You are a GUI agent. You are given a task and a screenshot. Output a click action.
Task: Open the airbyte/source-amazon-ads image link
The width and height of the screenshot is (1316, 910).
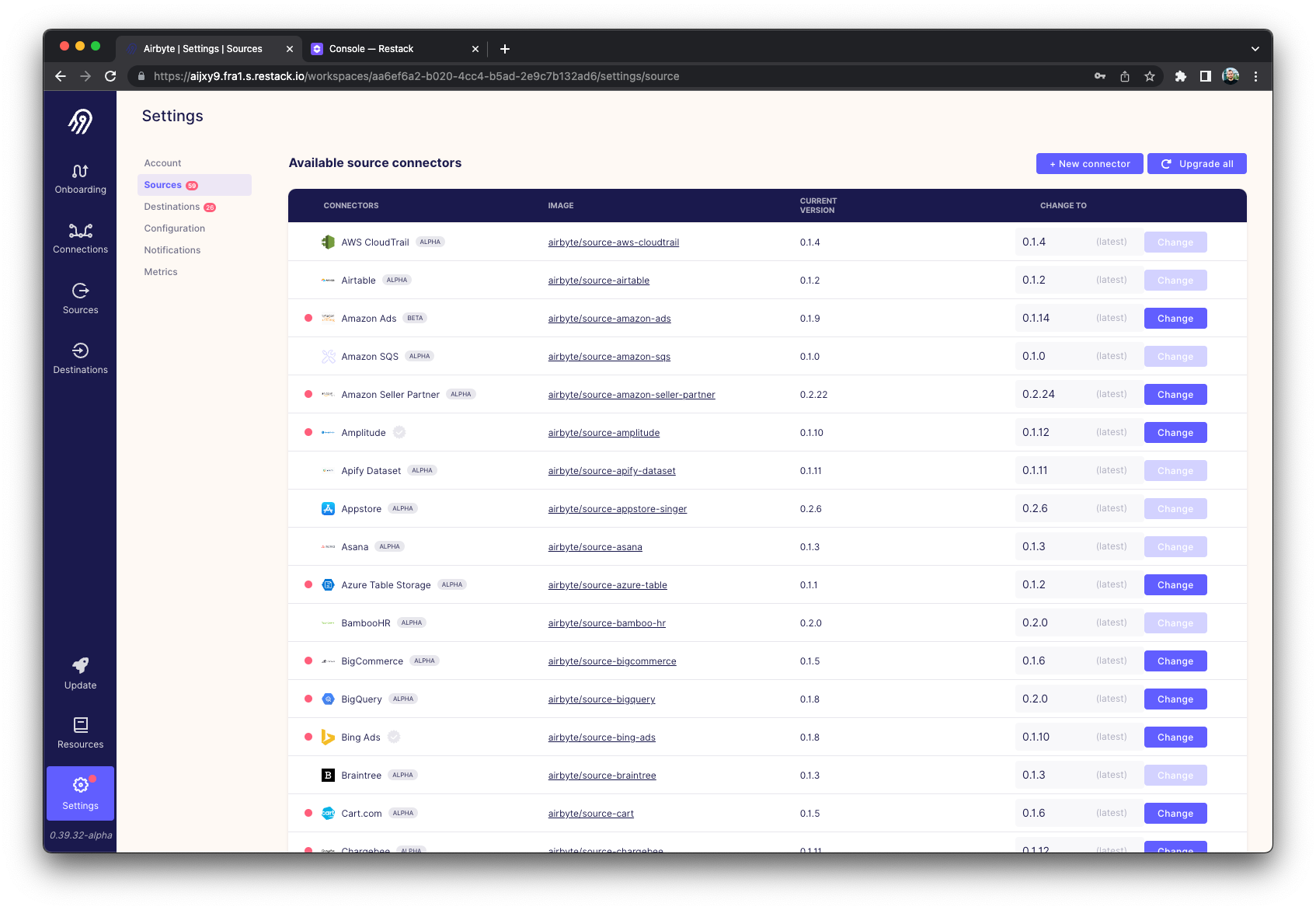point(609,319)
